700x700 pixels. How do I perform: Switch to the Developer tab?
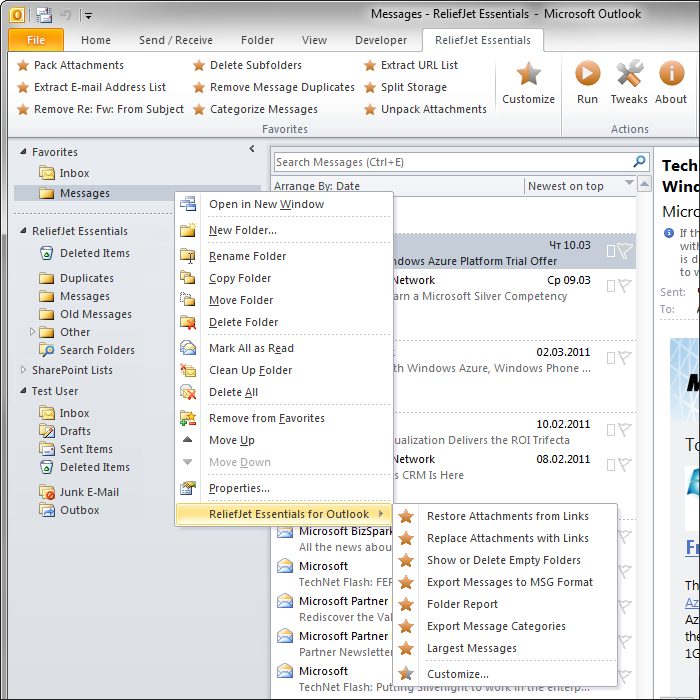coord(381,40)
